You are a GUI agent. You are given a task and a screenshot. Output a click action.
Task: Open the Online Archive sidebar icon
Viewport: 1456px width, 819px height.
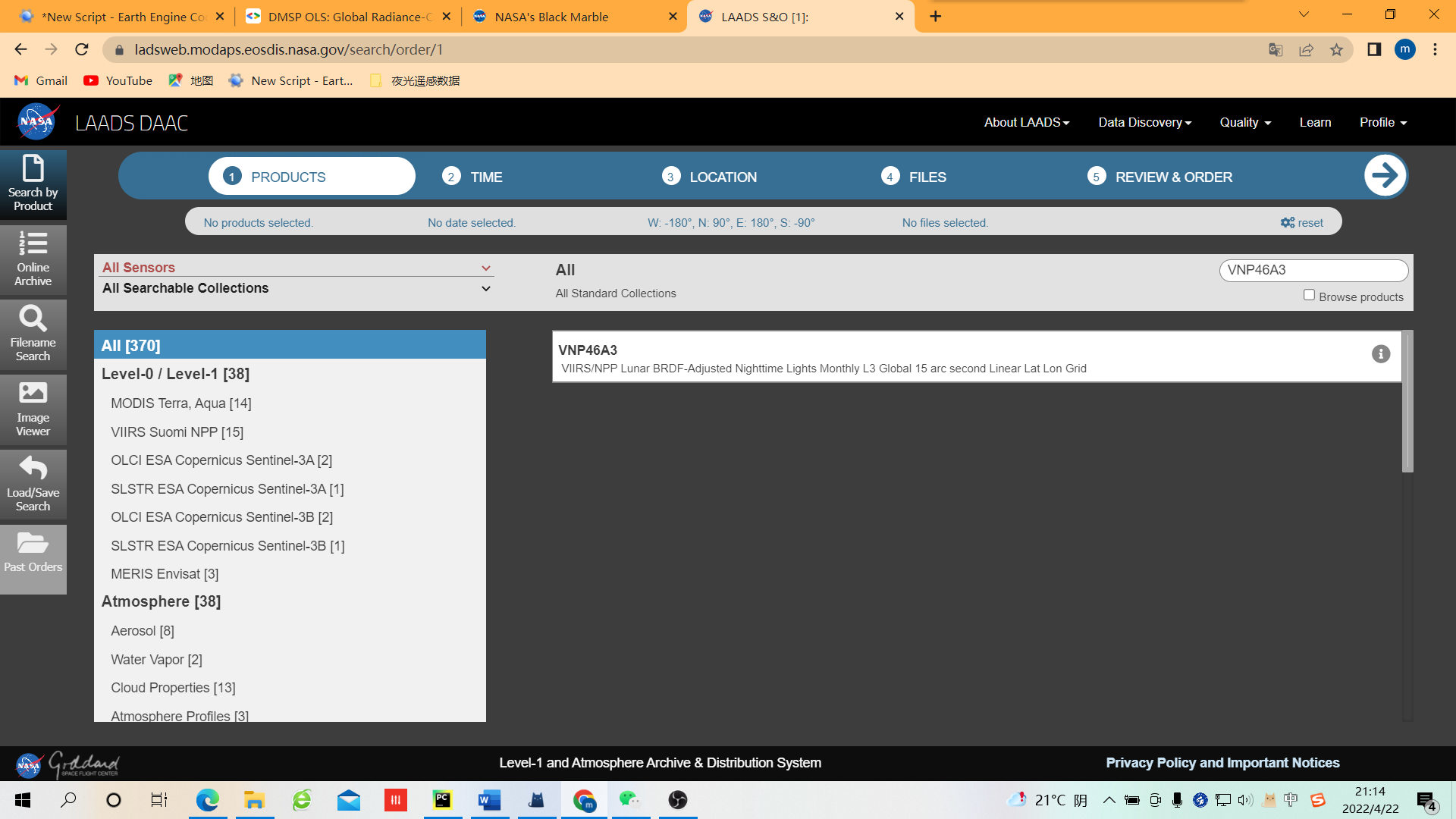coord(33,259)
